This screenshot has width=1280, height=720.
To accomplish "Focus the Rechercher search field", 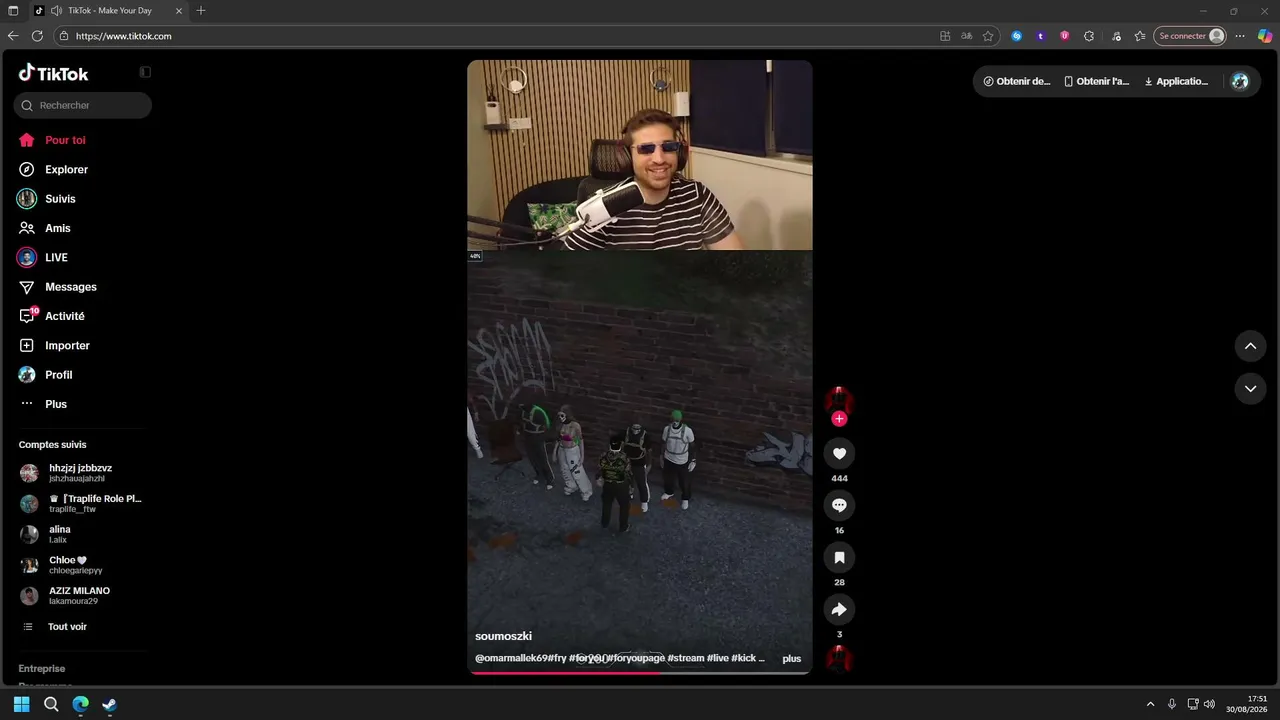I will pyautogui.click(x=83, y=105).
